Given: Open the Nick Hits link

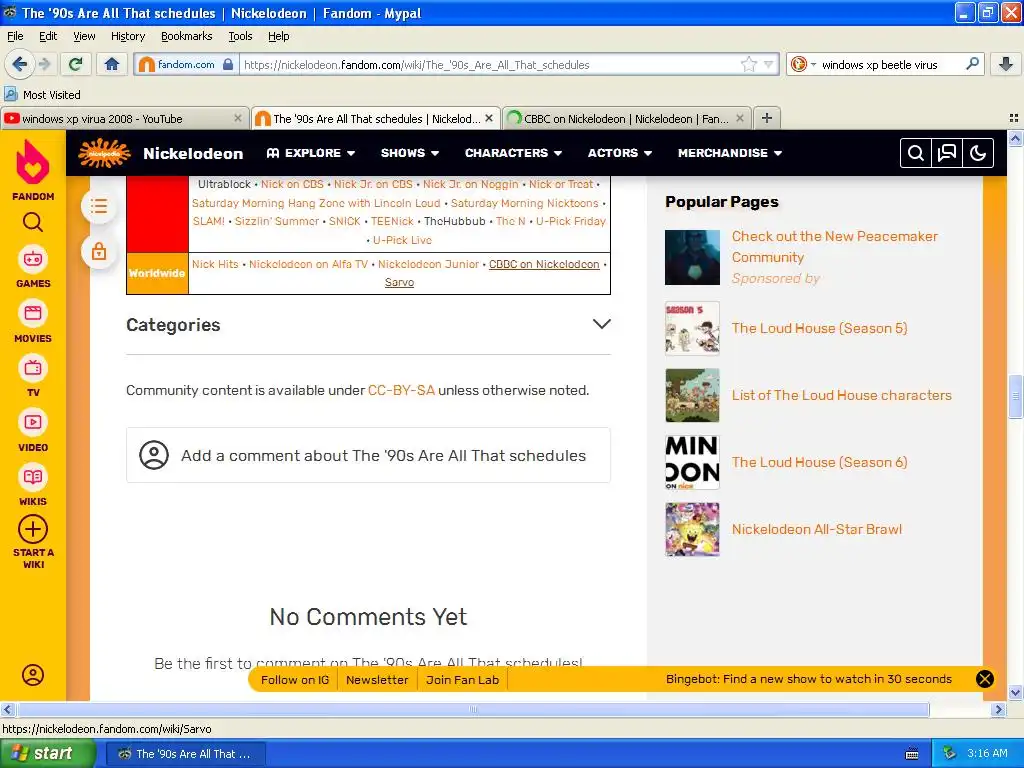Looking at the screenshot, I should click(x=215, y=264).
